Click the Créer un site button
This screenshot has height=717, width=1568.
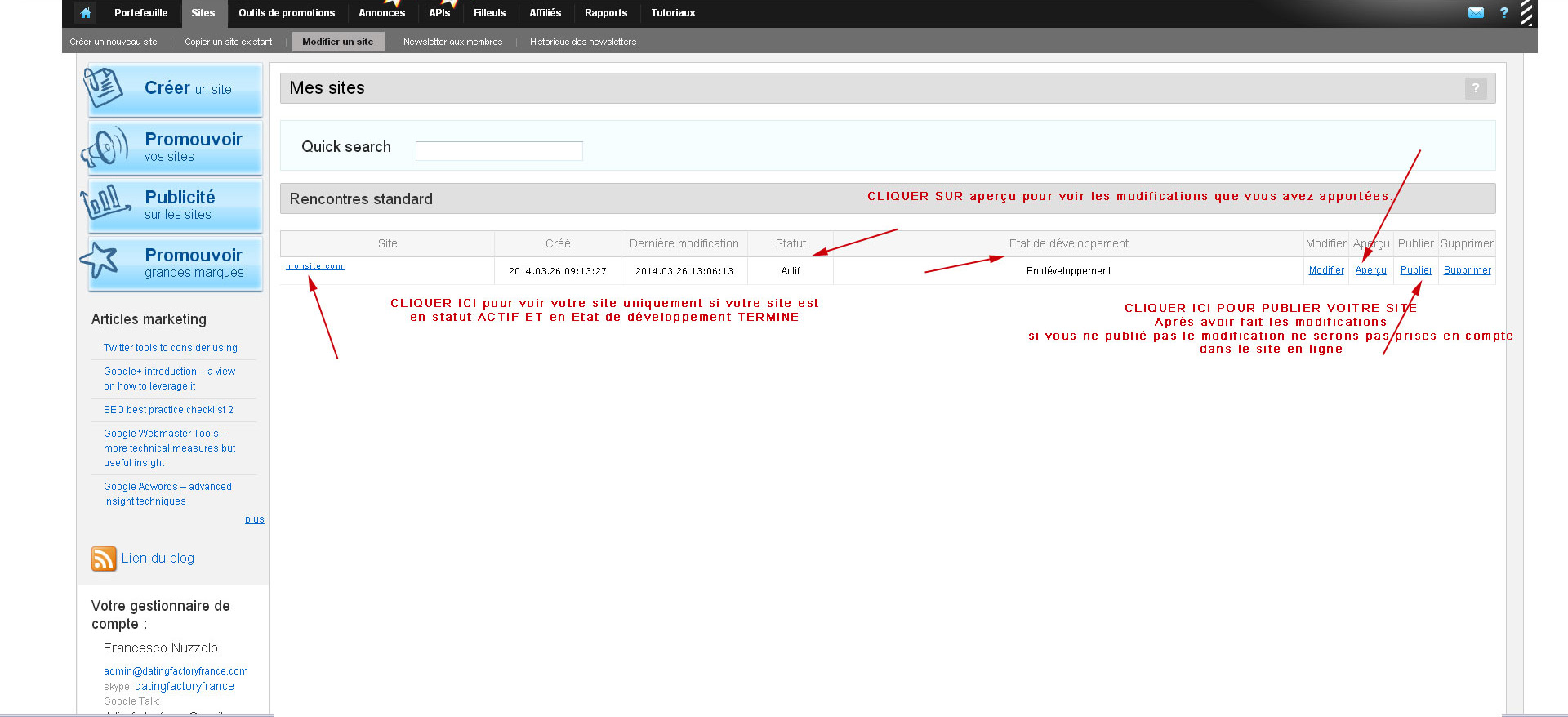[175, 89]
